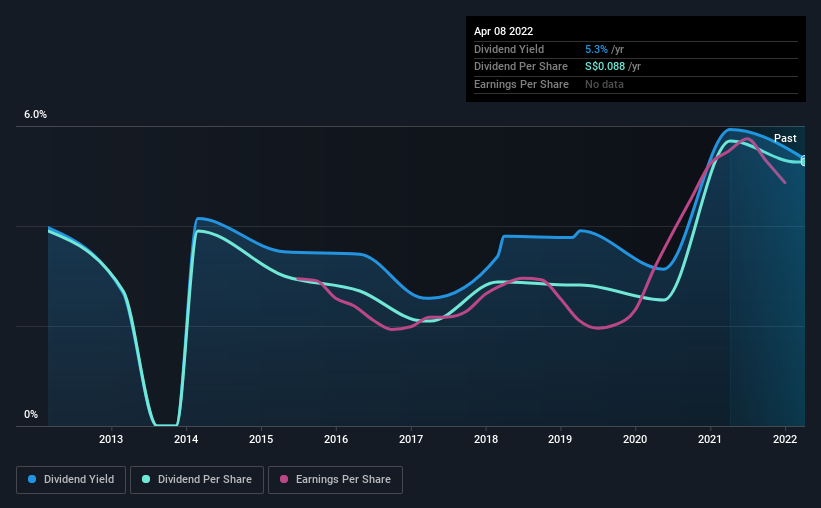Image resolution: width=821 pixels, height=508 pixels.
Task: Click the 5.3% Dividend Yield value in tooltip
Action: tap(596, 49)
